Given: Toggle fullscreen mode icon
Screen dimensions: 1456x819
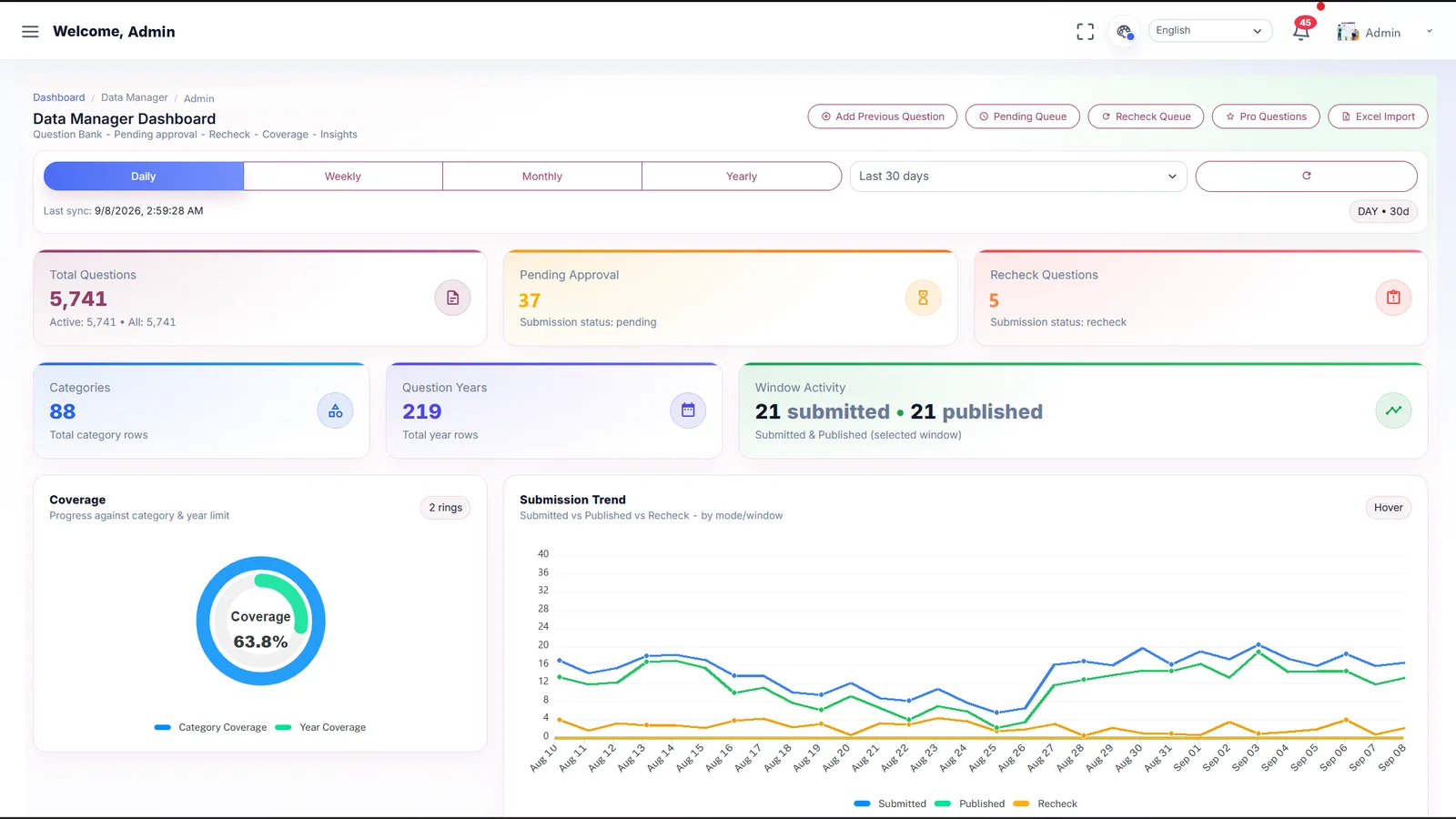Looking at the screenshot, I should (x=1085, y=32).
